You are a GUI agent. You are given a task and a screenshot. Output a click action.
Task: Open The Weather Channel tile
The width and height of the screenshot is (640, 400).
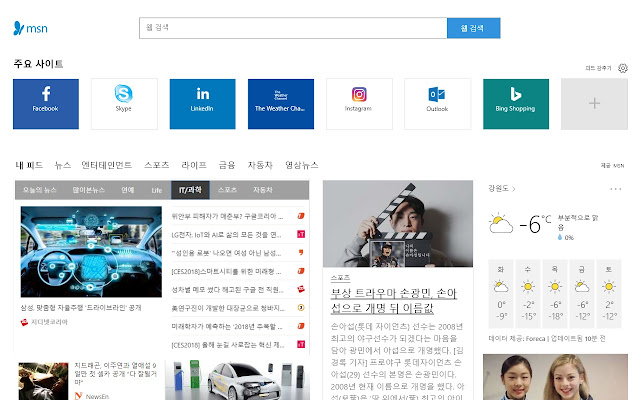click(x=281, y=104)
